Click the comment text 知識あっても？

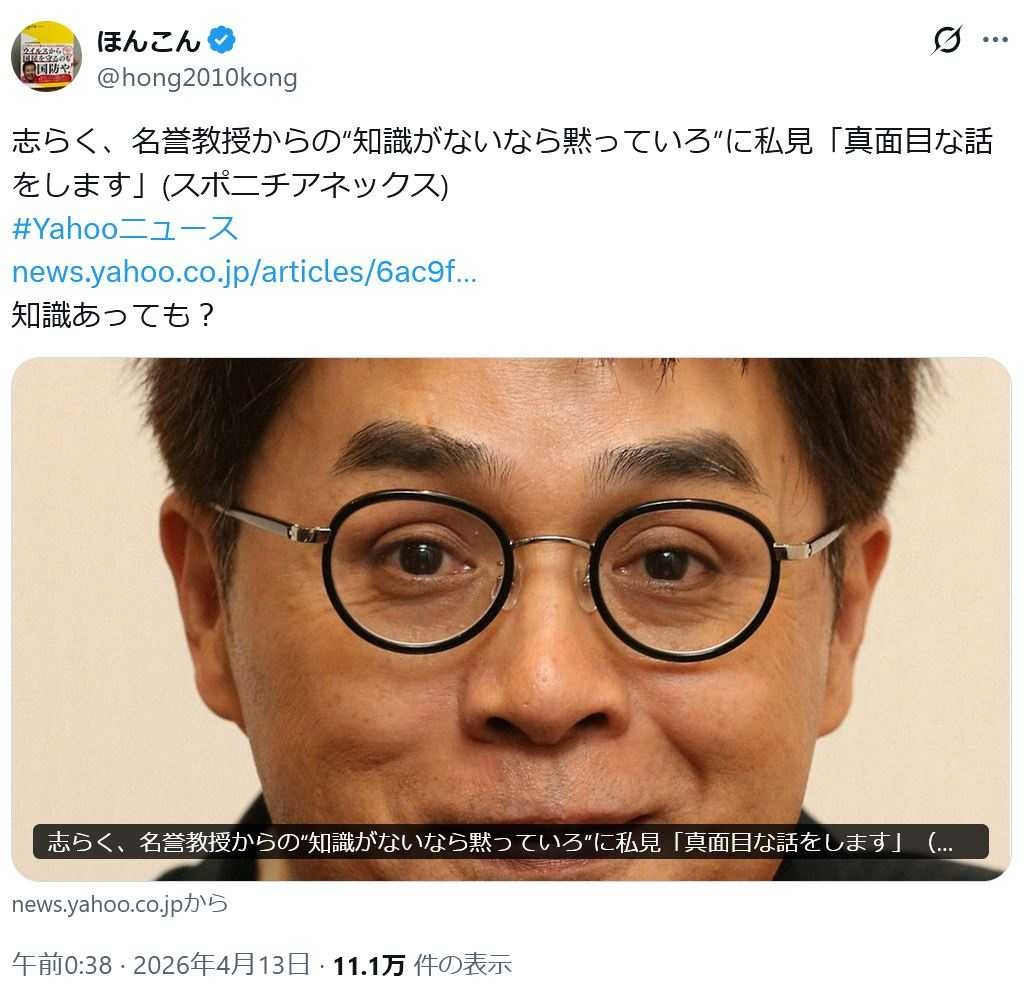point(113,315)
